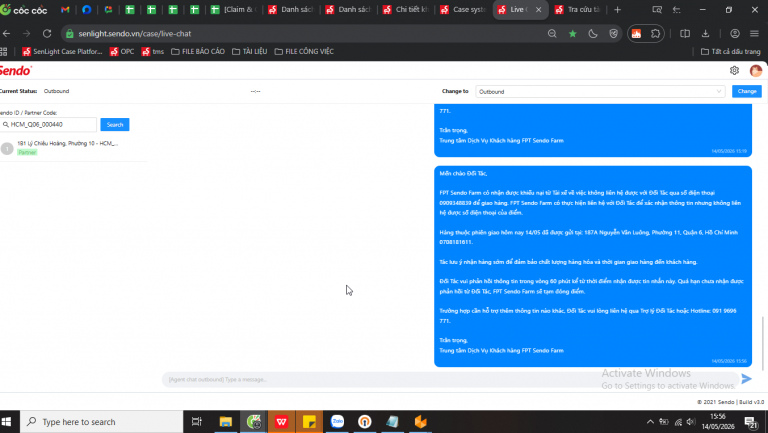This screenshot has width=768, height=433.
Task: Open a new browser tab with plus
Action: point(617,9)
